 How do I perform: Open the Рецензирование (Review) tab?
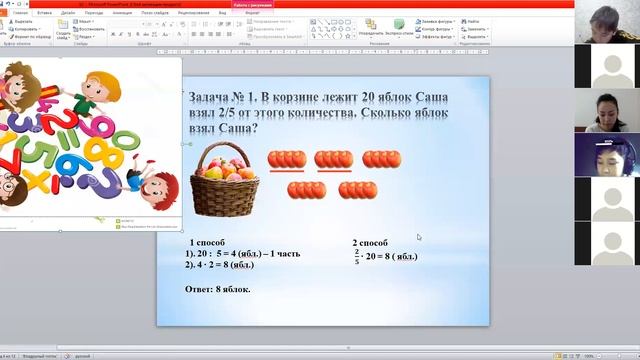193,13
